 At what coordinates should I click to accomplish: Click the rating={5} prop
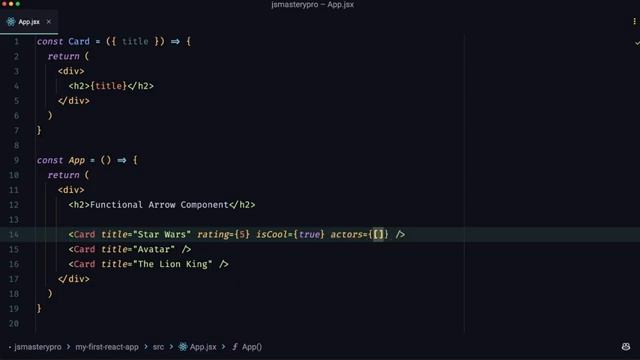(x=223, y=235)
